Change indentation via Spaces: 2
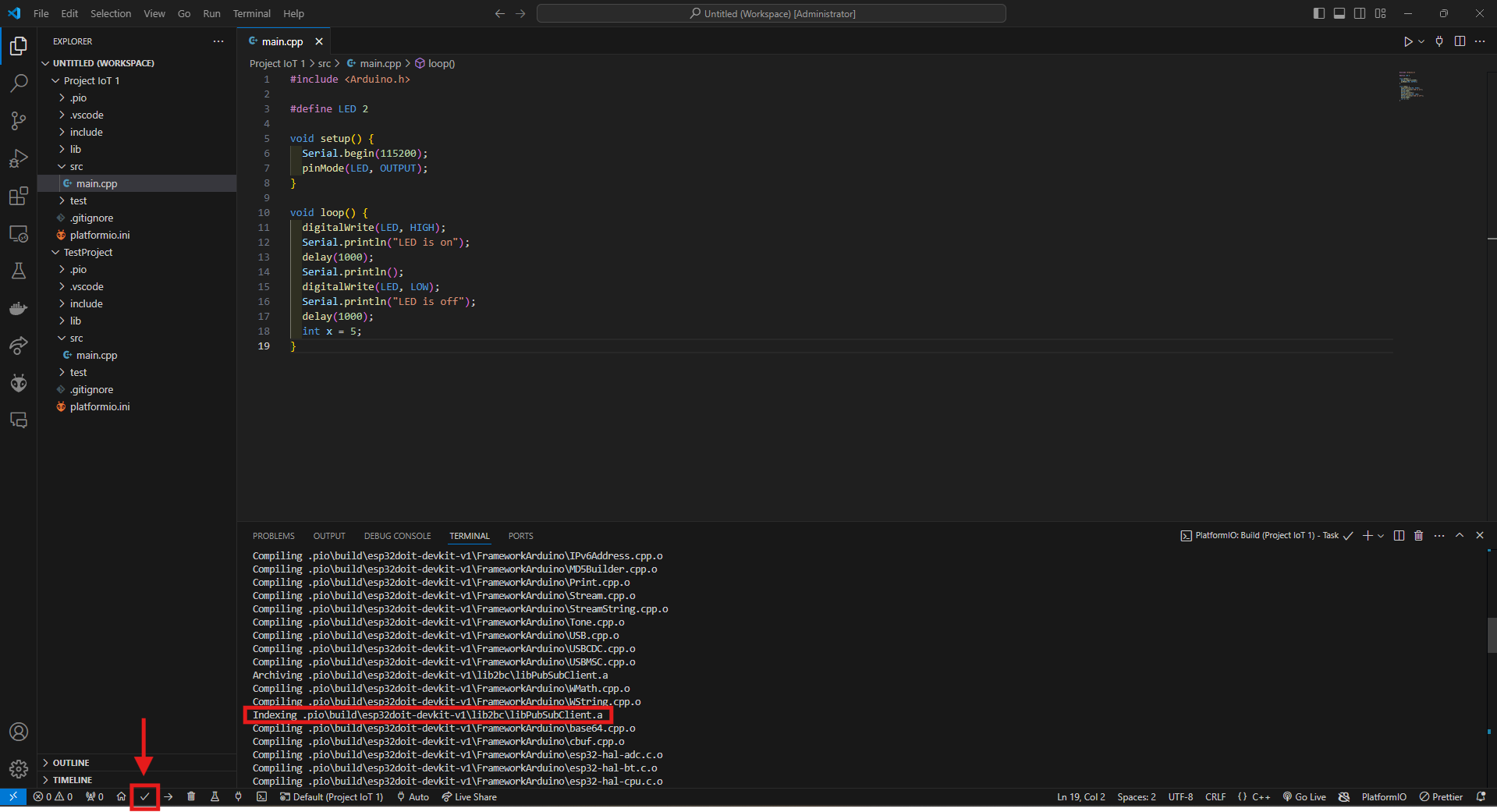This screenshot has height=812, width=1497. [1137, 796]
